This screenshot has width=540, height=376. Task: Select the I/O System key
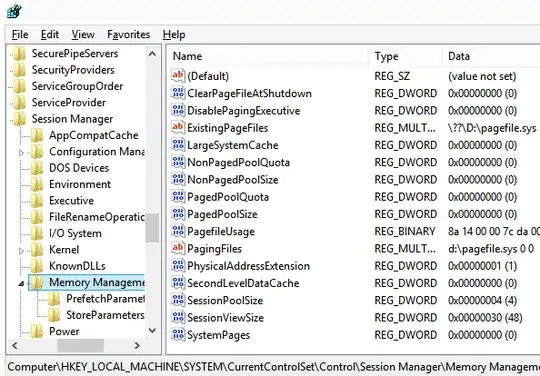point(75,233)
